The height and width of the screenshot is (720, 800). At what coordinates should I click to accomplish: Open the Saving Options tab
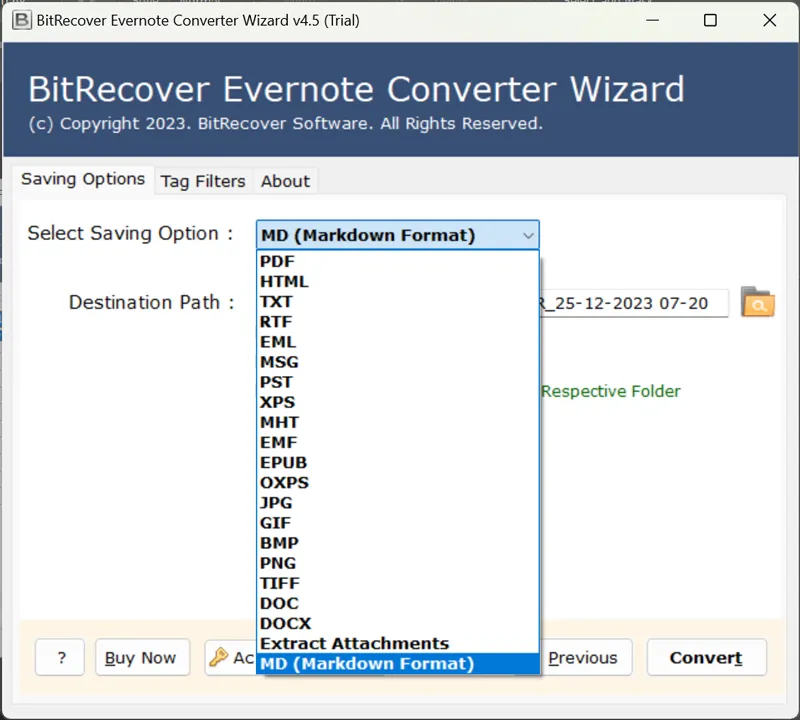[83, 180]
